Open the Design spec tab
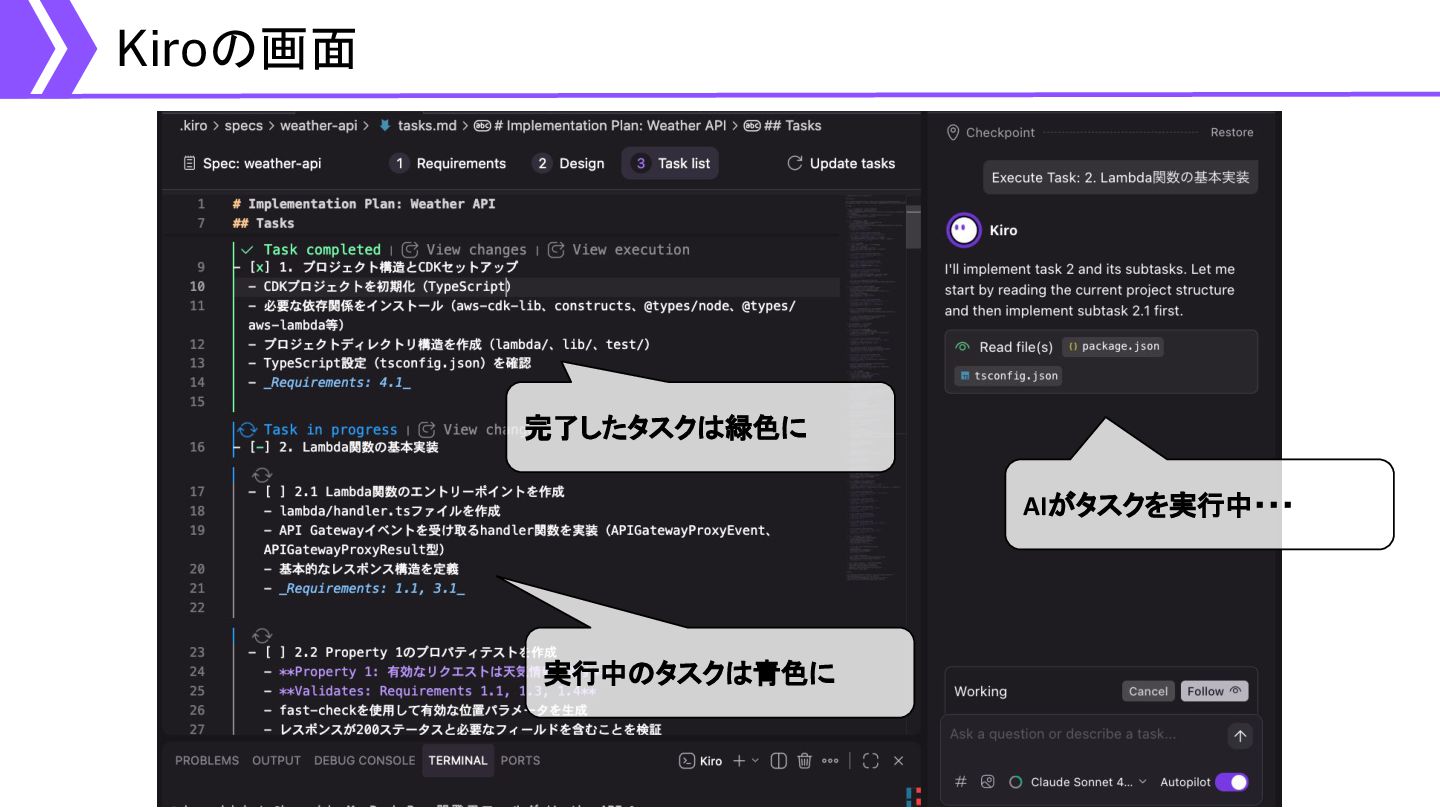This screenshot has height=810, width=1440. tap(569, 163)
